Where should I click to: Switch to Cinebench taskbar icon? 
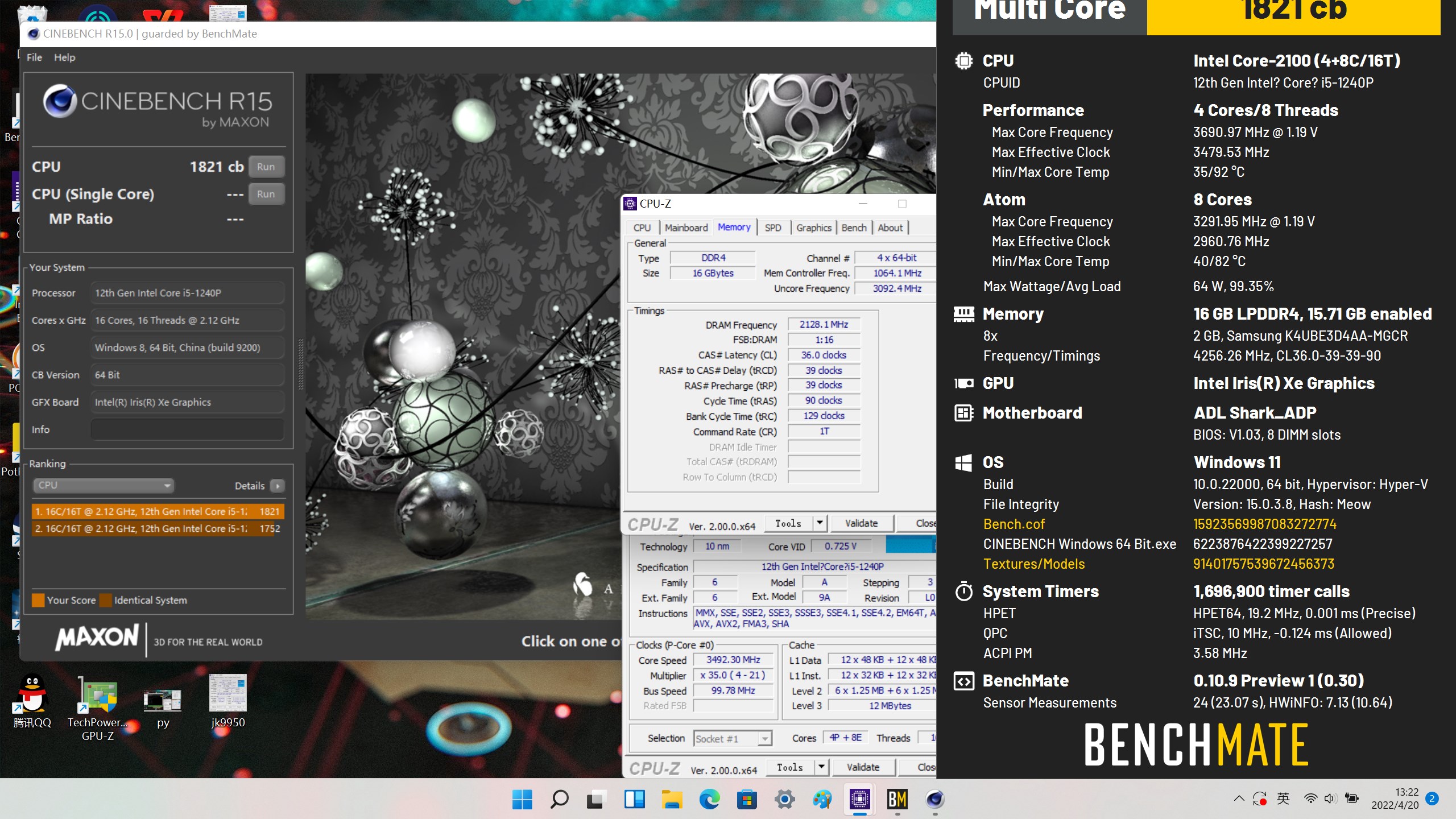(935, 800)
